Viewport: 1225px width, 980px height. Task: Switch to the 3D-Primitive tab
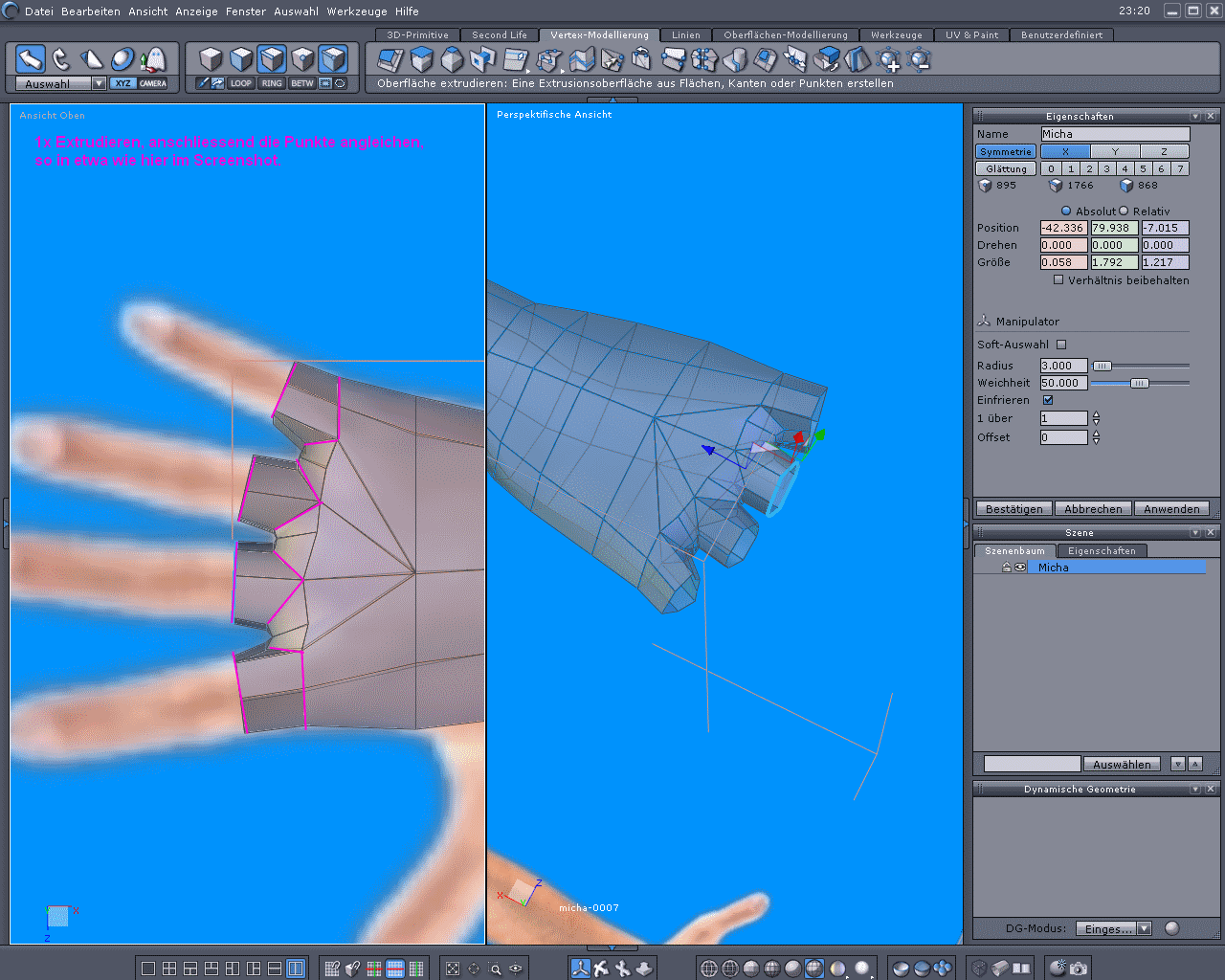click(417, 35)
